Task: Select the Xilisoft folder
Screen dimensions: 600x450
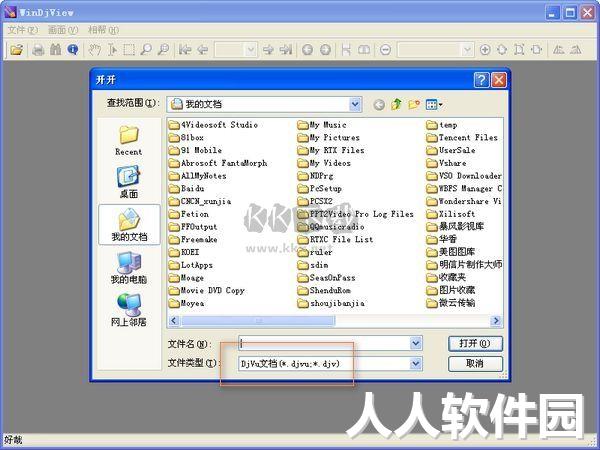Action: pos(451,214)
